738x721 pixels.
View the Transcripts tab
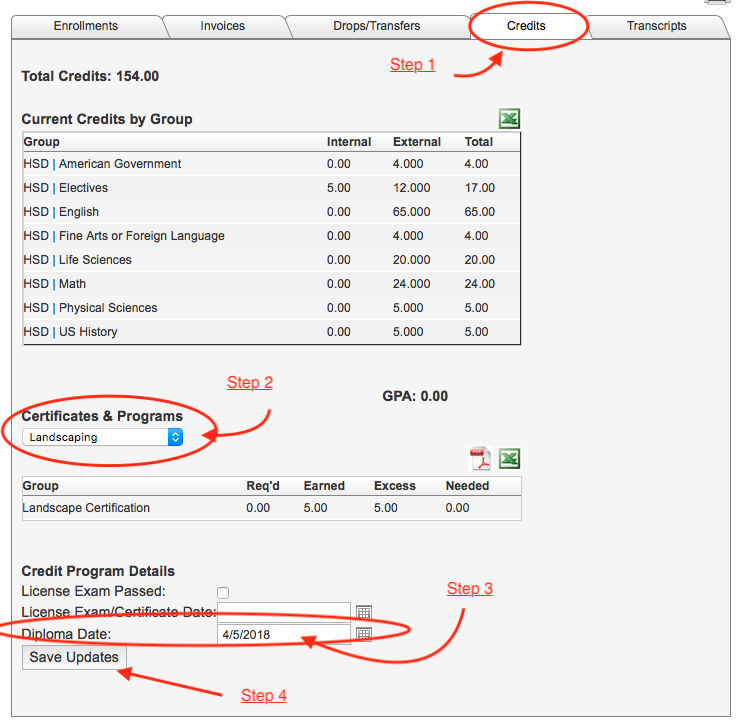click(x=656, y=26)
